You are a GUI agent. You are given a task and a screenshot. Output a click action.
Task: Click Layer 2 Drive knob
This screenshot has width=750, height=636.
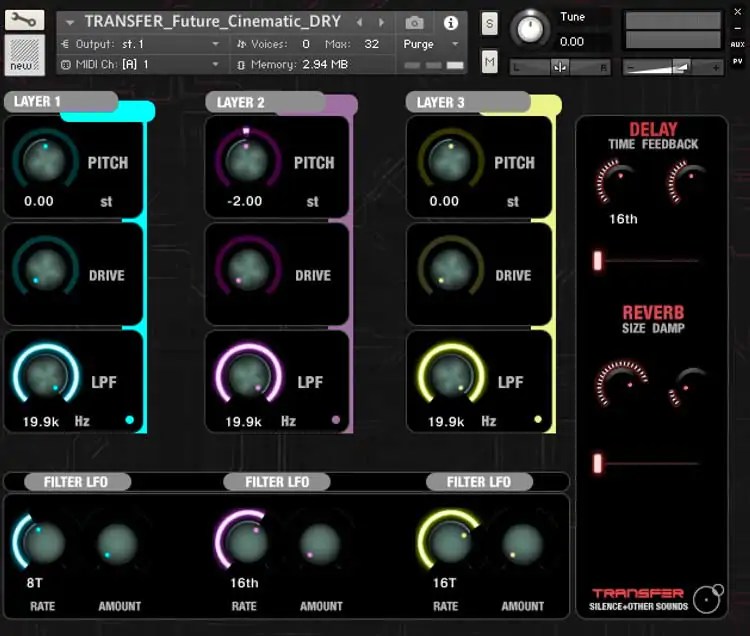[248, 270]
